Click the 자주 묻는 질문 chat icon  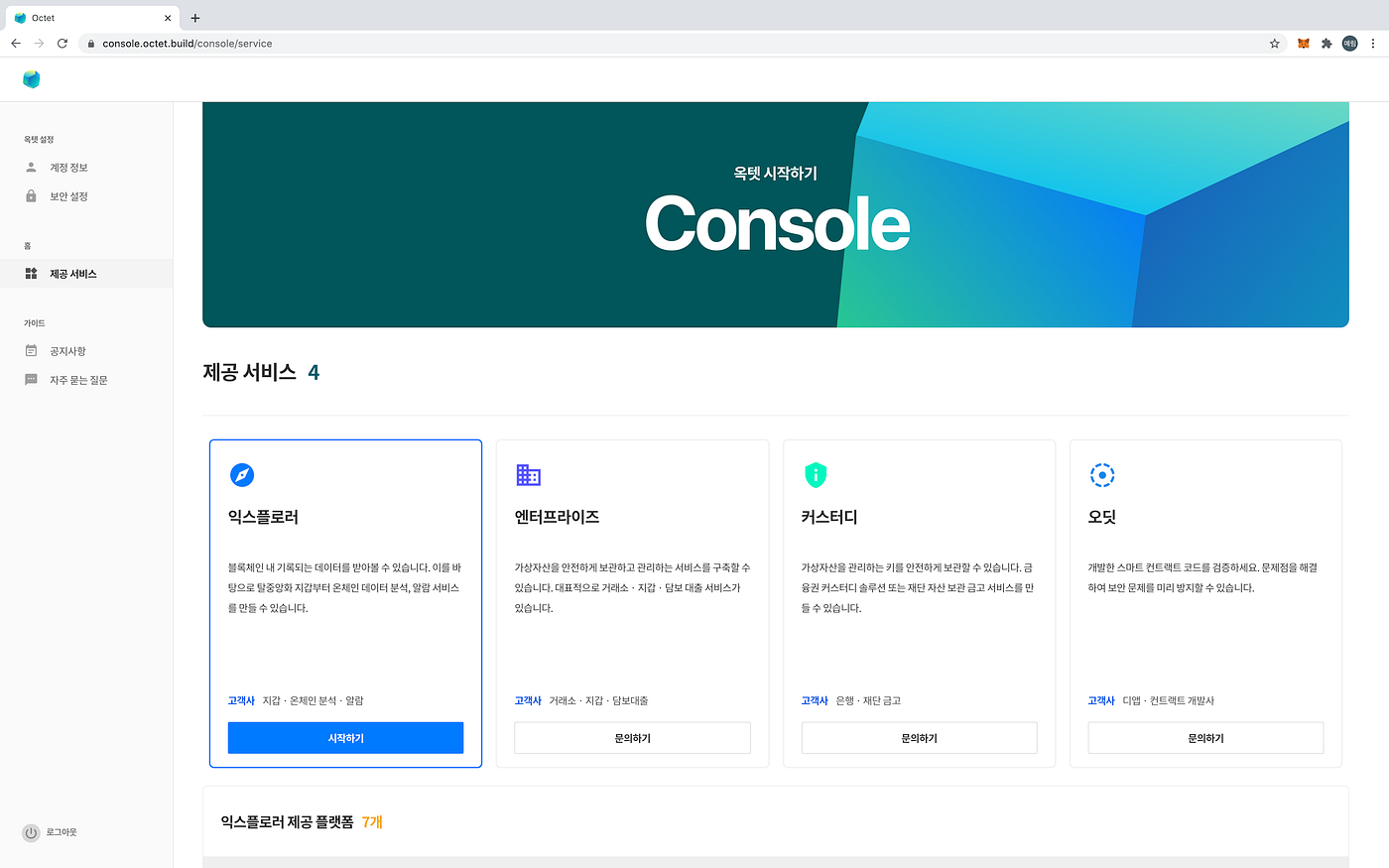(x=31, y=380)
